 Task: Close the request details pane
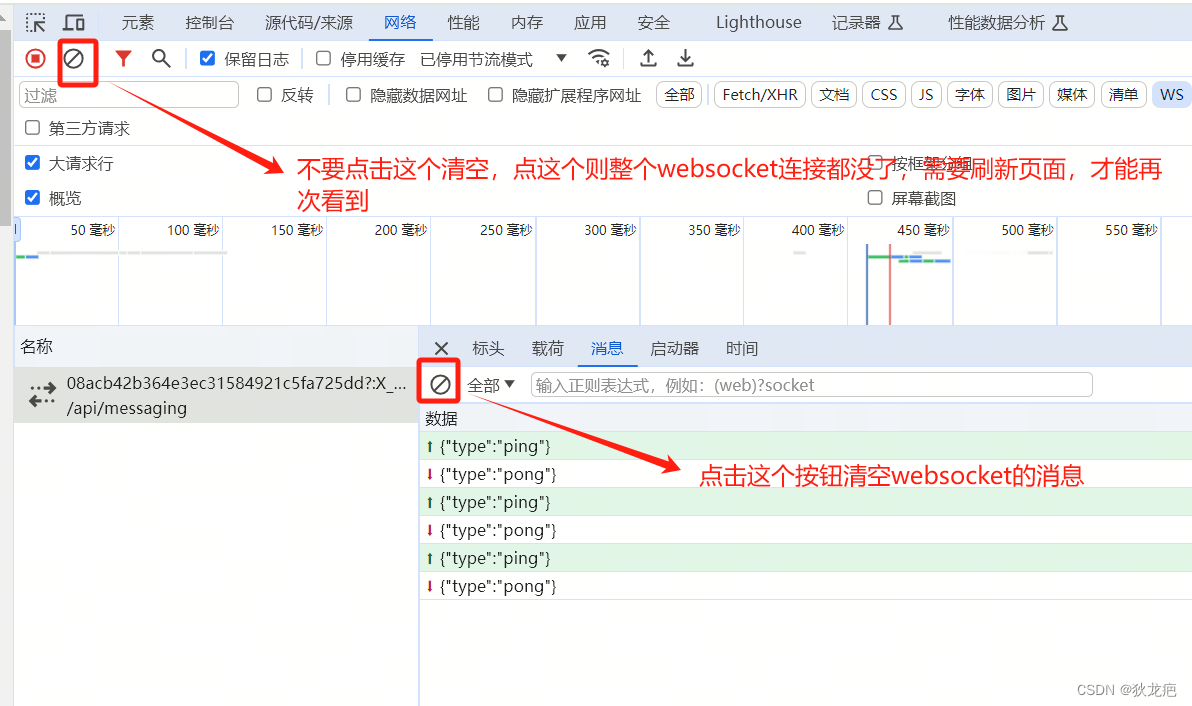tap(441, 349)
